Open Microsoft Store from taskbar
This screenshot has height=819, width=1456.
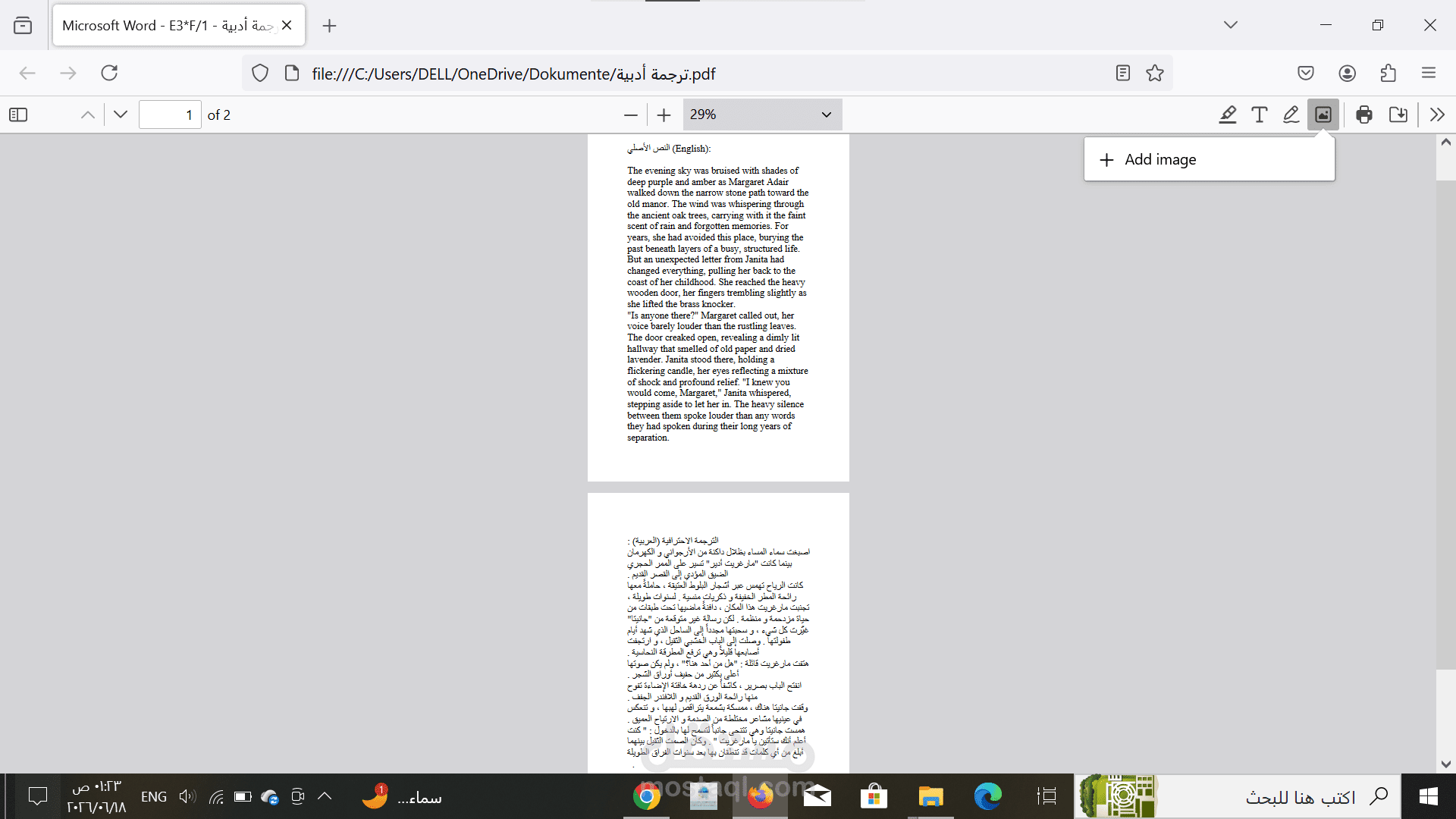click(x=874, y=796)
